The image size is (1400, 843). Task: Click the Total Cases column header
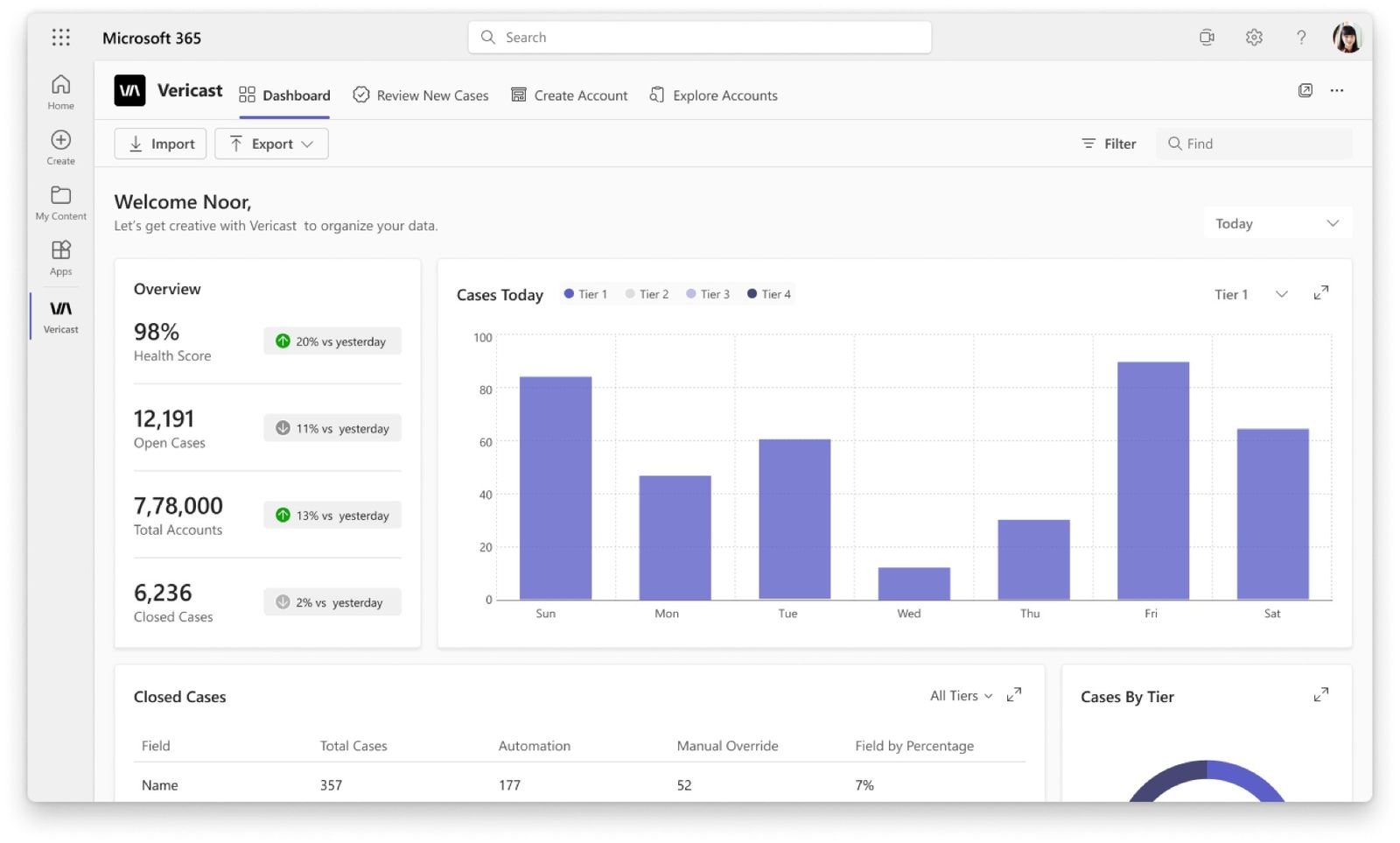353,746
